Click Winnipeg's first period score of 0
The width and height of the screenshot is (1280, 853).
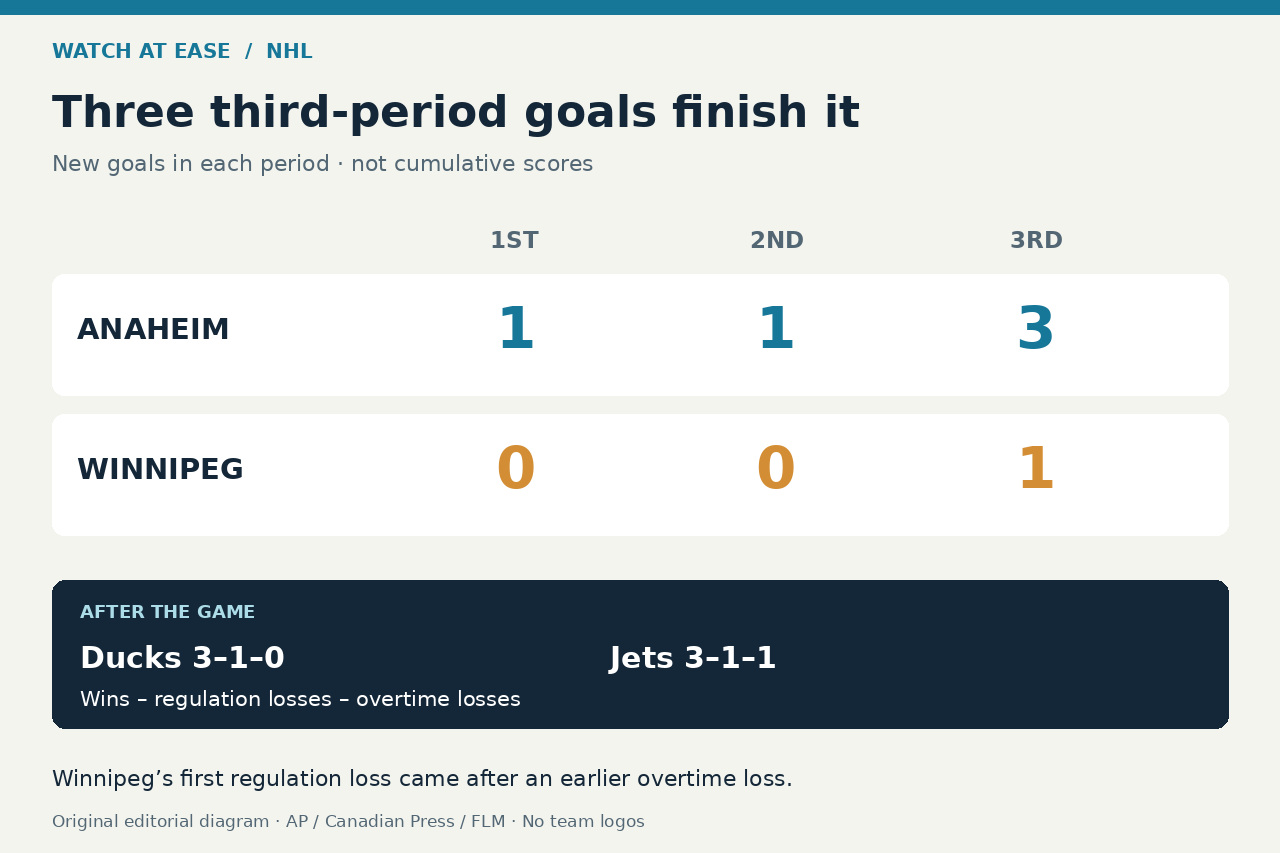(x=516, y=469)
